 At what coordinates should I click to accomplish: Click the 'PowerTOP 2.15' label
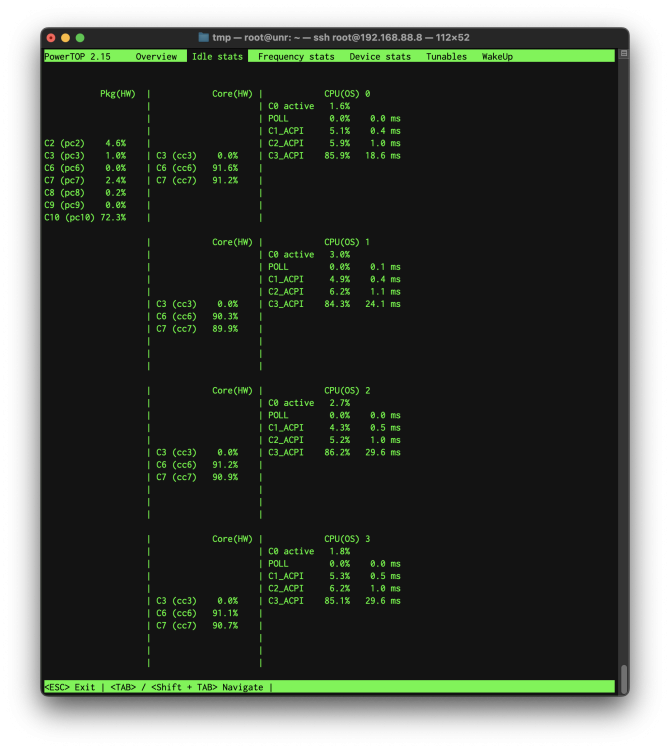click(x=77, y=56)
